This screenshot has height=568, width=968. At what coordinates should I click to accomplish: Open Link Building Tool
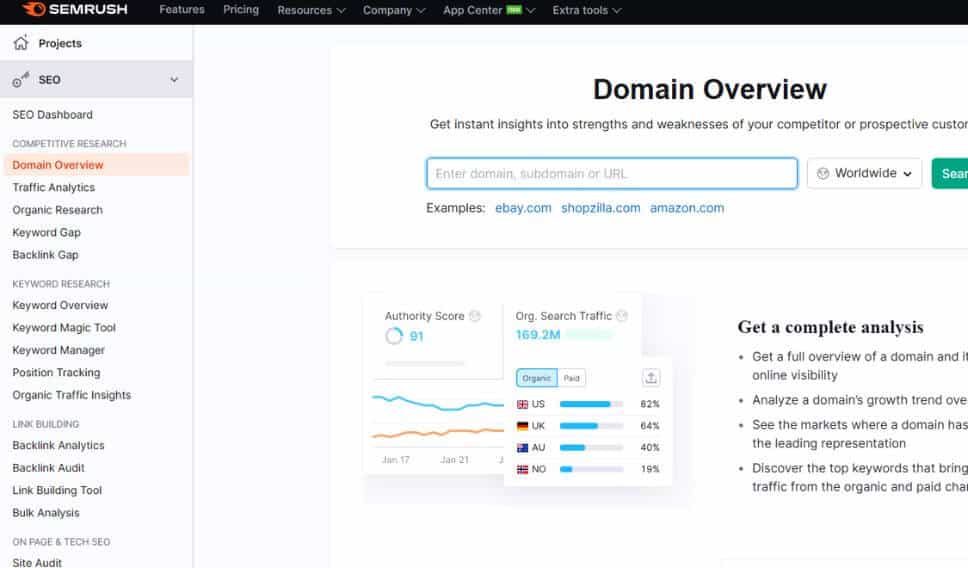(x=57, y=490)
